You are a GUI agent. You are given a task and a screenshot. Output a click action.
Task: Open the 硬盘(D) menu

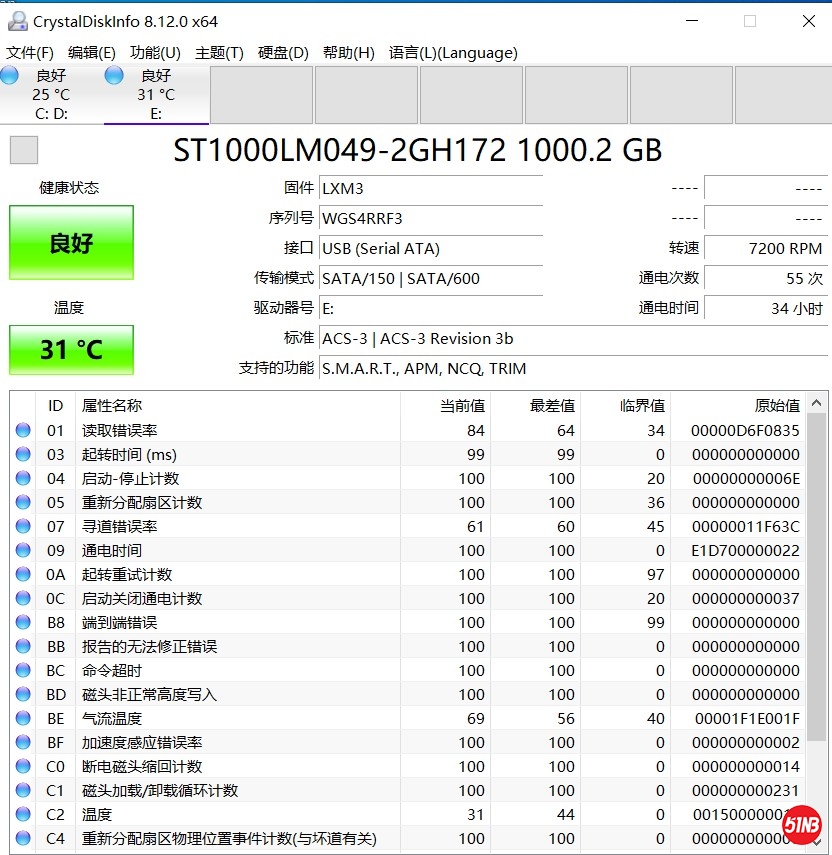(x=283, y=53)
